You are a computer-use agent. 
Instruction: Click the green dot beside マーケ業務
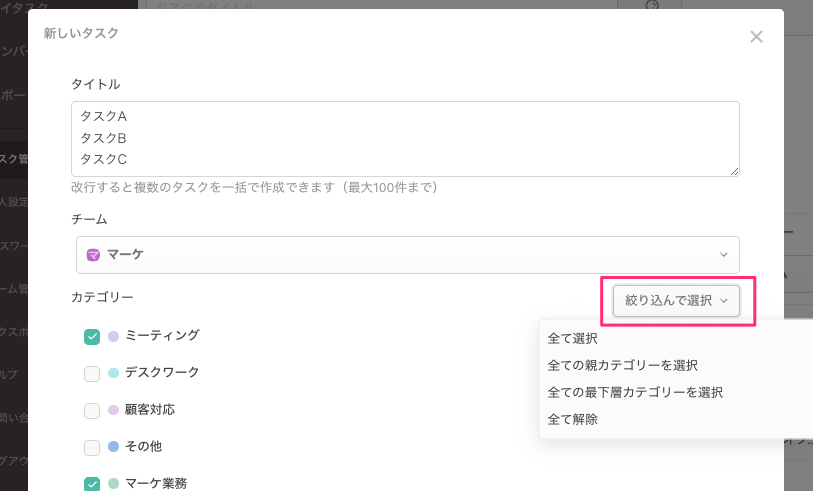[x=113, y=484]
